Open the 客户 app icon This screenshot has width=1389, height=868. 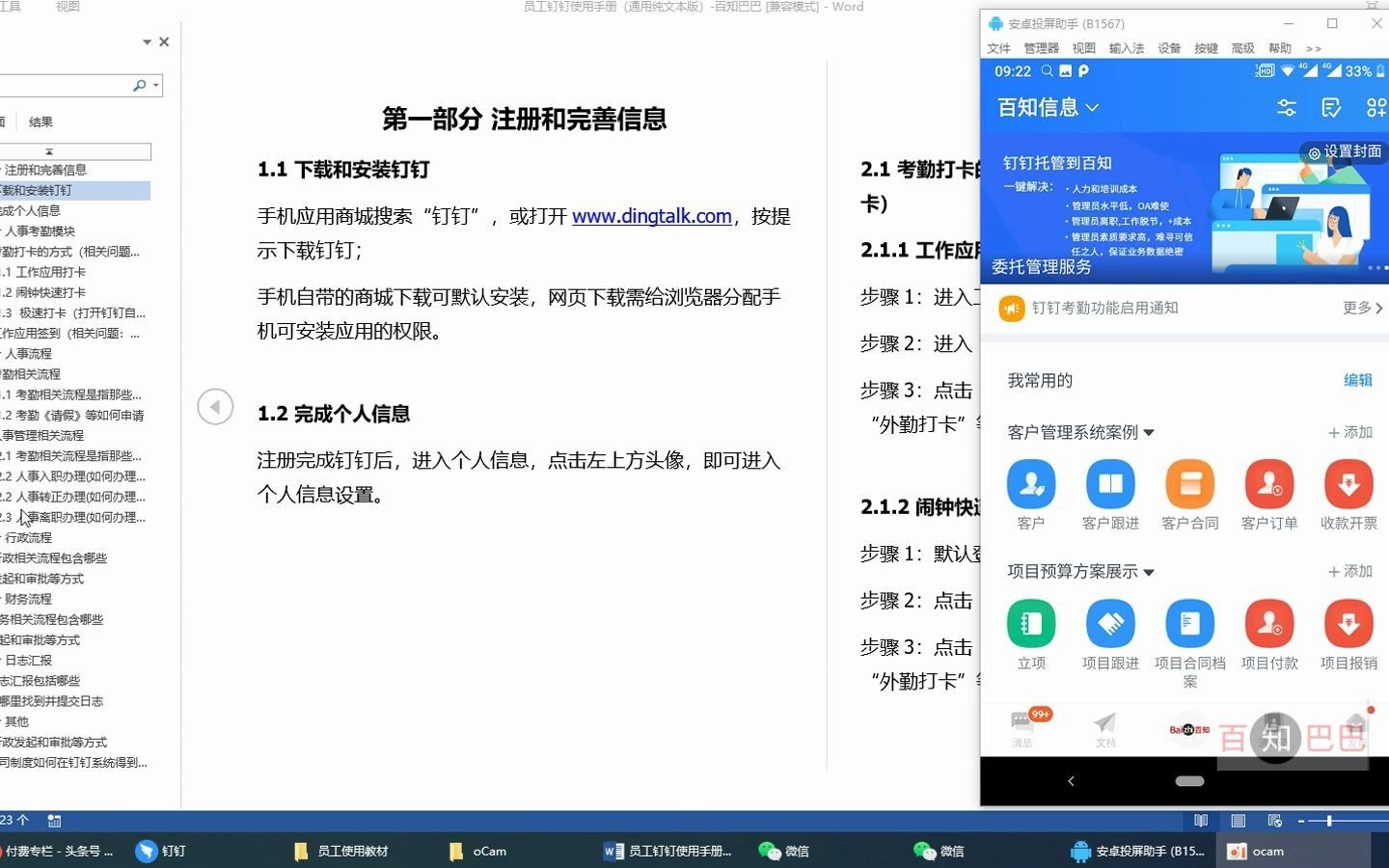(1031, 484)
